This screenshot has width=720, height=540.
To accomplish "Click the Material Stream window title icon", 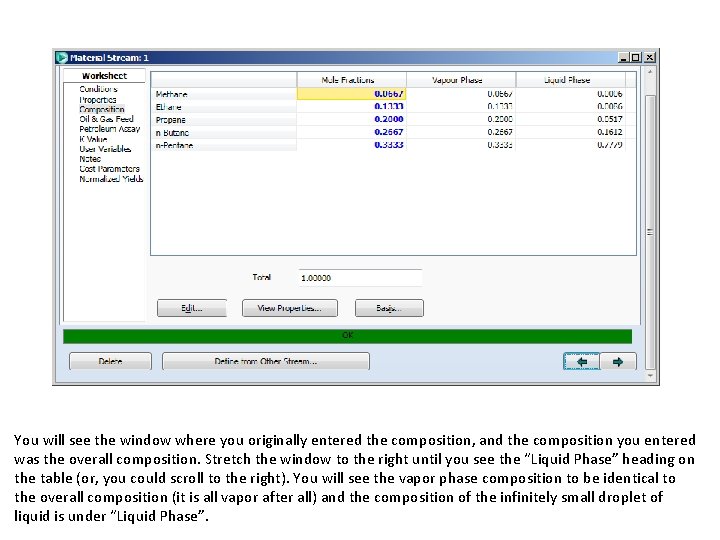I will pyautogui.click(x=62, y=57).
